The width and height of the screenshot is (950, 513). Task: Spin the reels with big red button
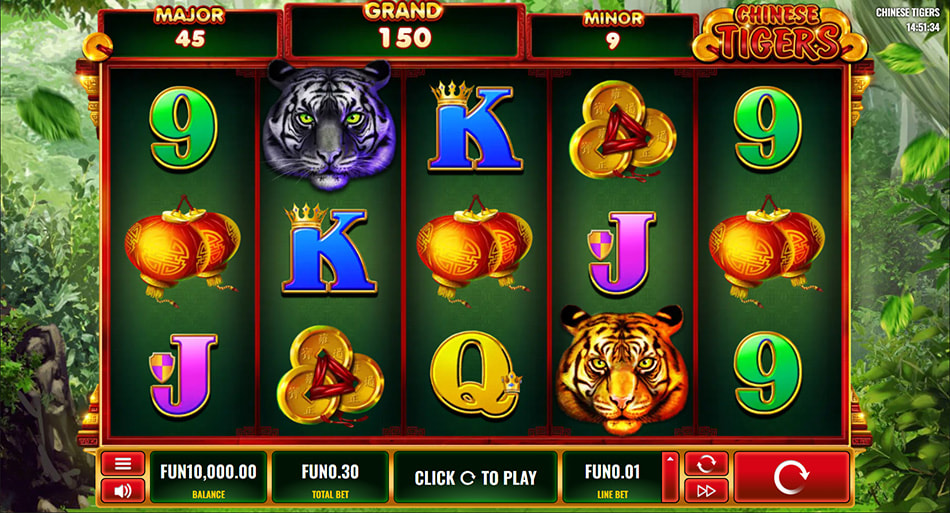click(x=791, y=477)
